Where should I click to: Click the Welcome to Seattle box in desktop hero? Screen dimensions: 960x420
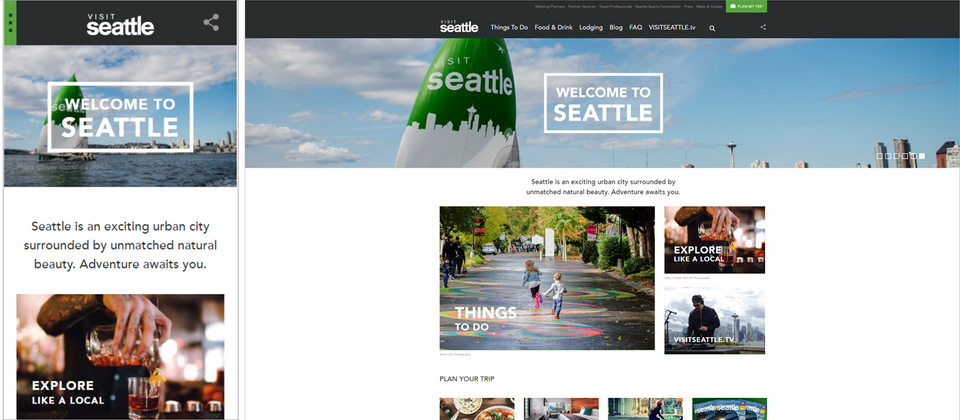603,103
